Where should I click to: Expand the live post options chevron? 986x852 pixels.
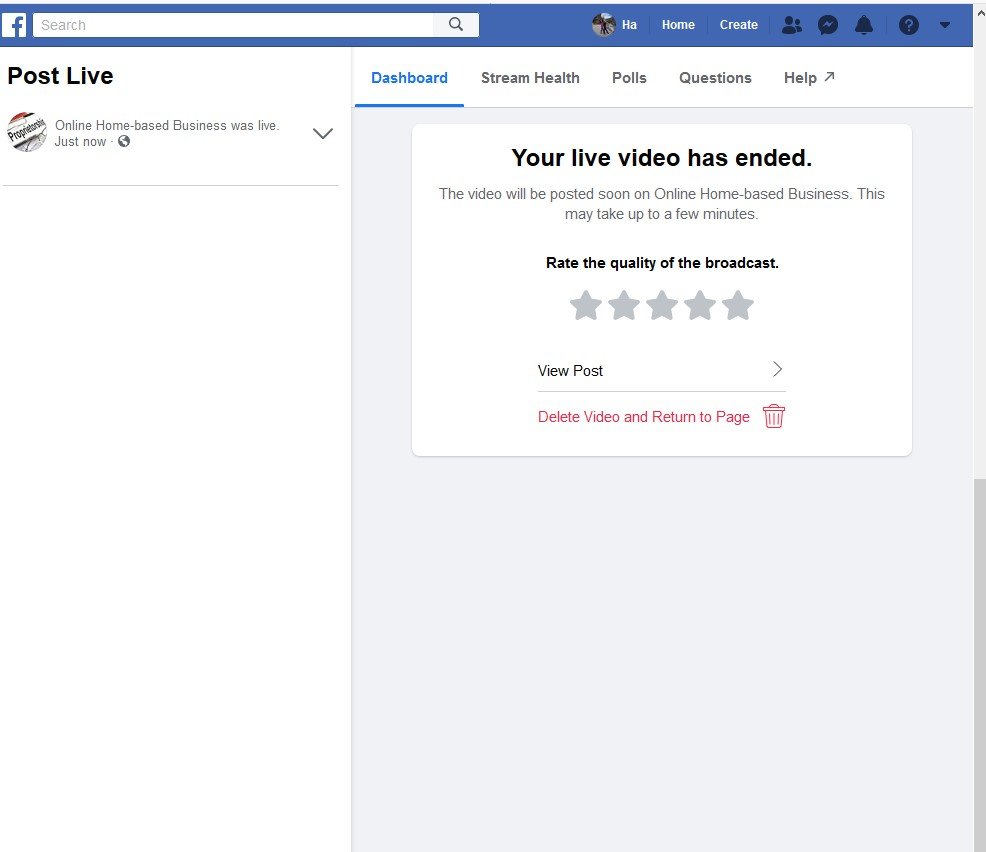pyautogui.click(x=322, y=133)
